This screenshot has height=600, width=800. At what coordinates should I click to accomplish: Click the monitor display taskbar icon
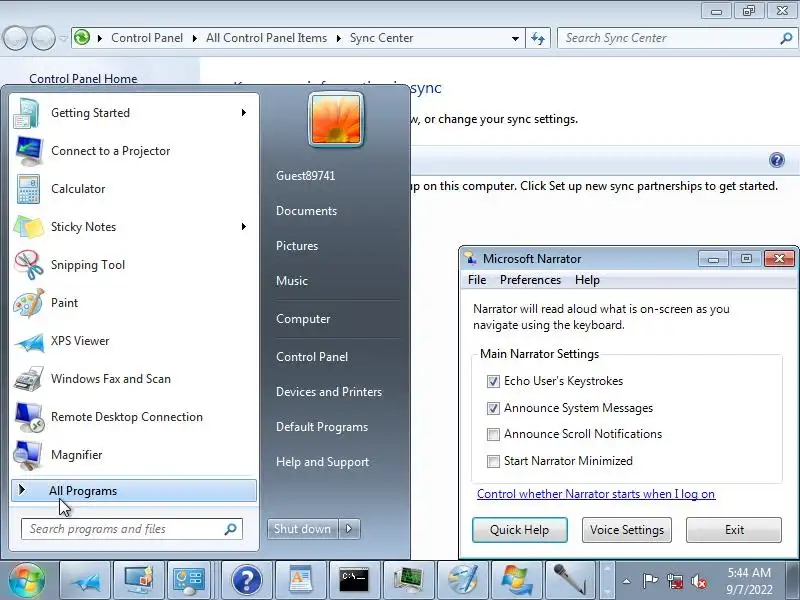pyautogui.click(x=139, y=581)
